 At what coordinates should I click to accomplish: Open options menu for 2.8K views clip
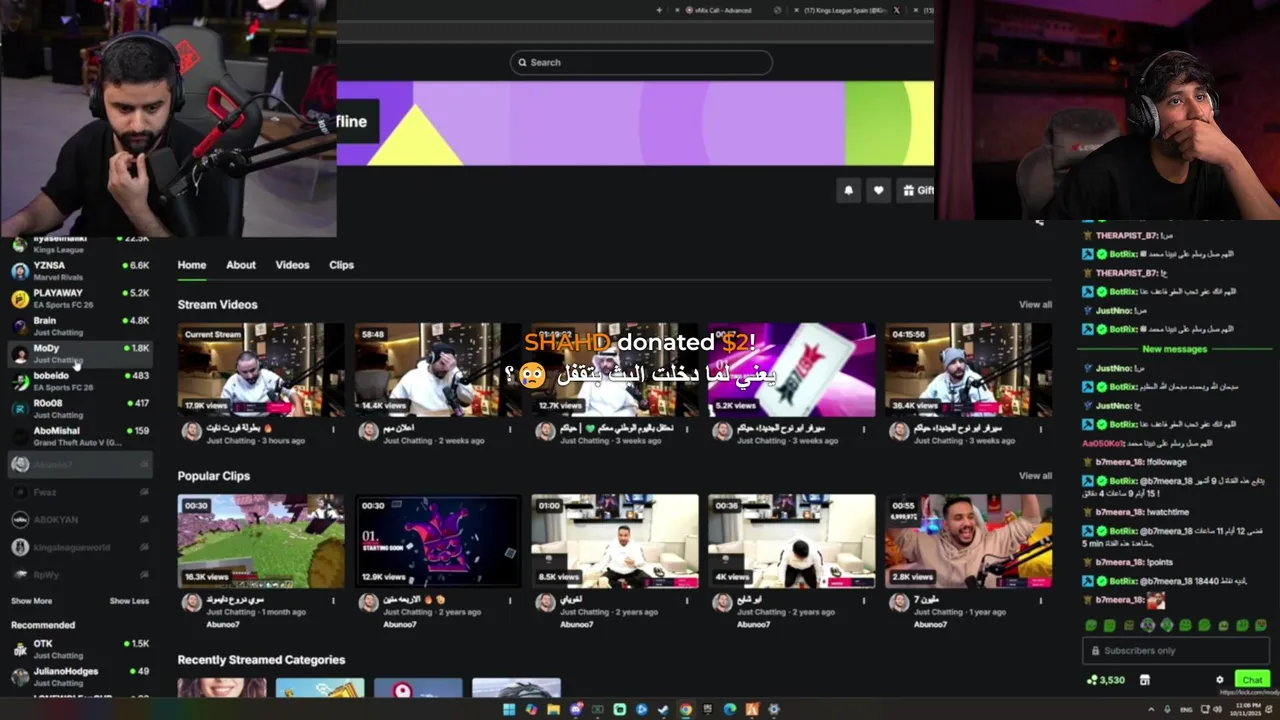tap(1041, 601)
